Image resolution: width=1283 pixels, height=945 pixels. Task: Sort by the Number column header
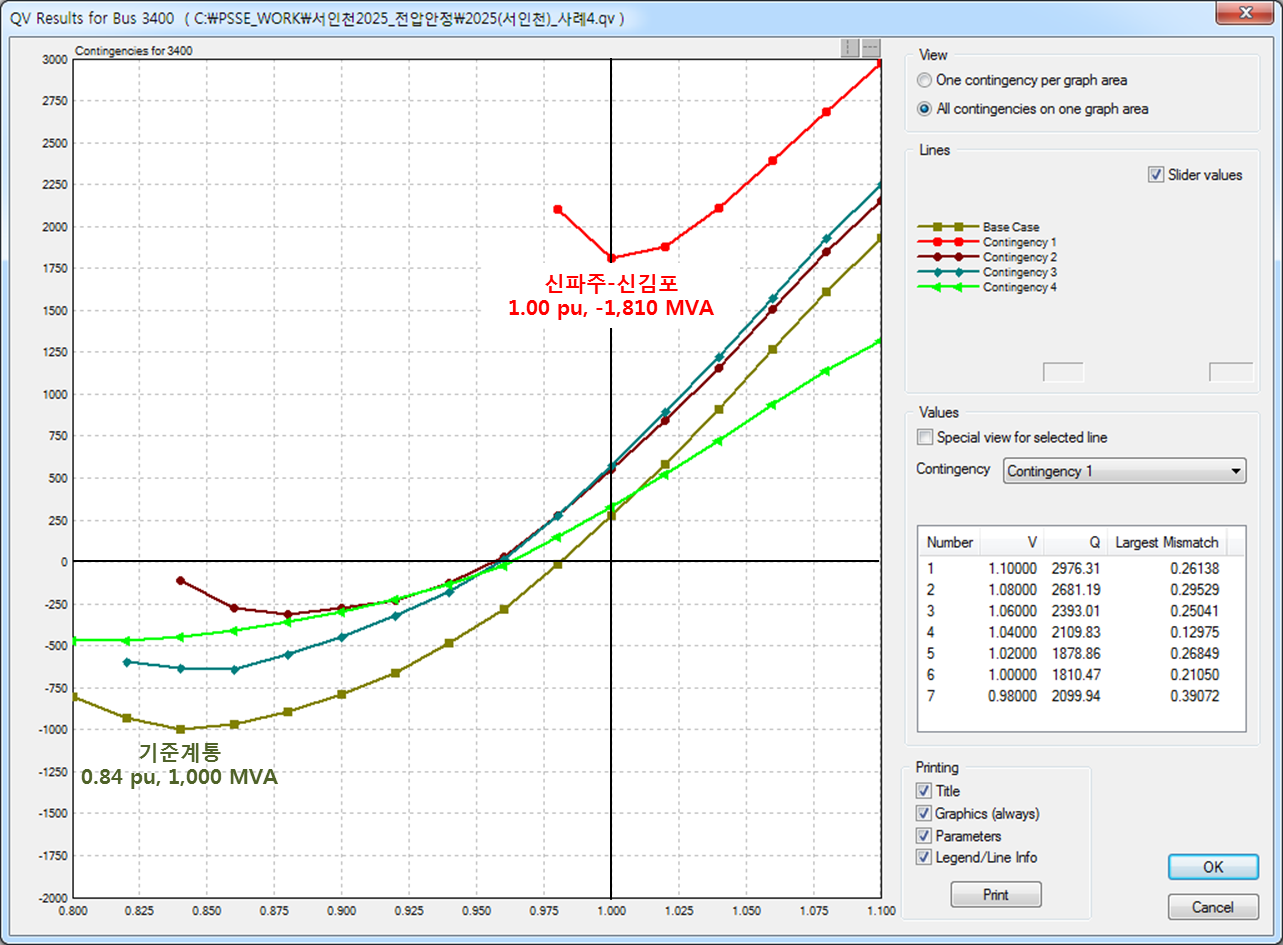[949, 542]
